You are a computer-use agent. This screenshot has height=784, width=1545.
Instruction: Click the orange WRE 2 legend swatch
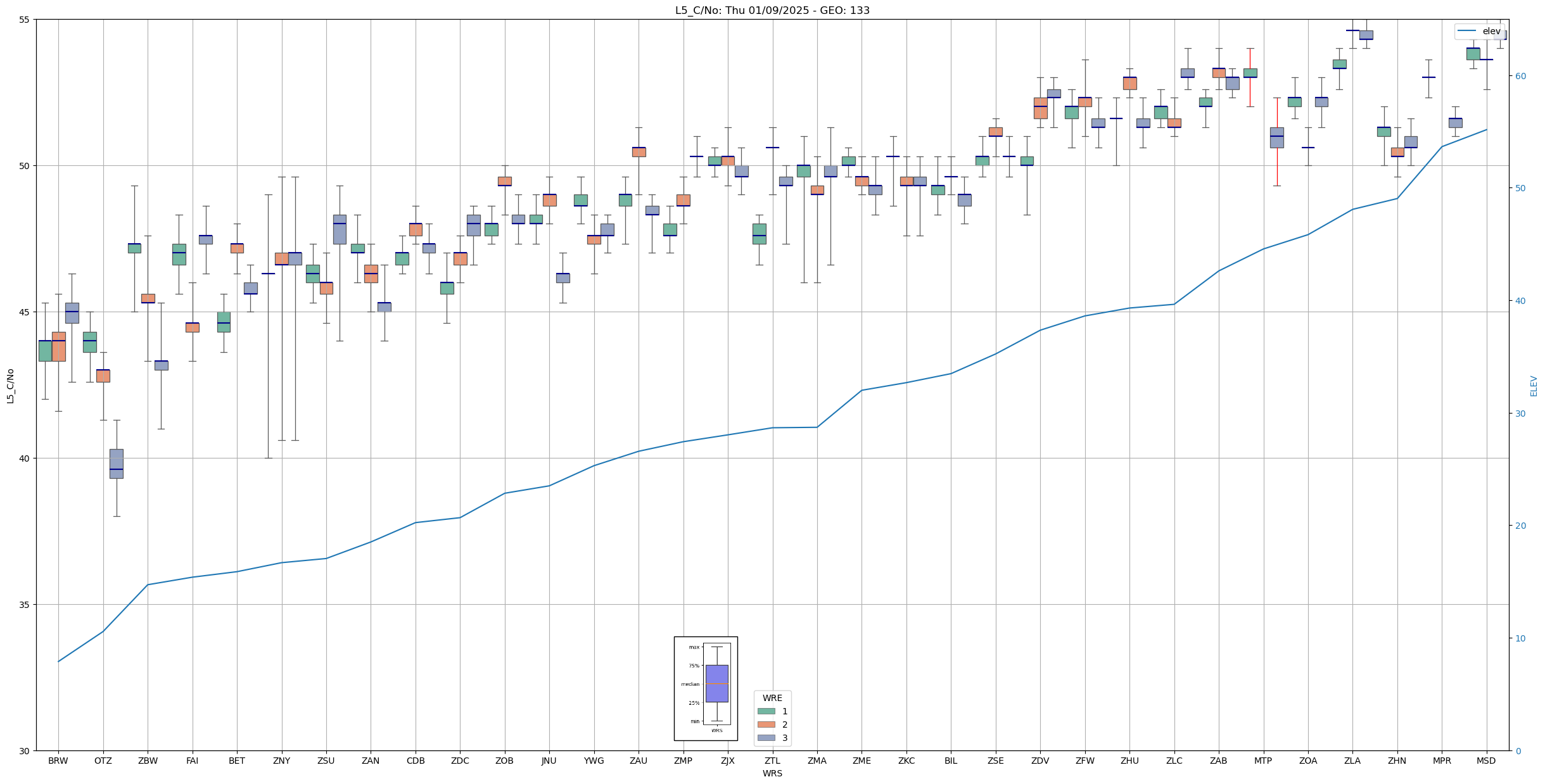point(766,724)
